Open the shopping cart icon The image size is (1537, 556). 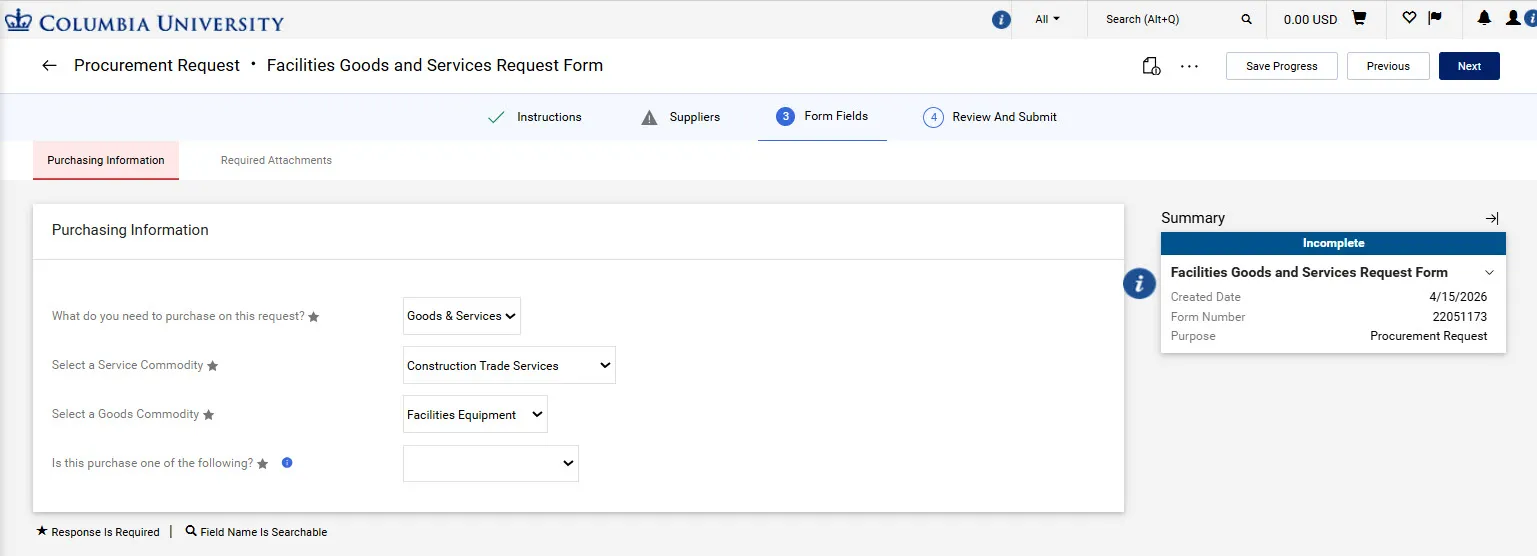pyautogui.click(x=1359, y=18)
